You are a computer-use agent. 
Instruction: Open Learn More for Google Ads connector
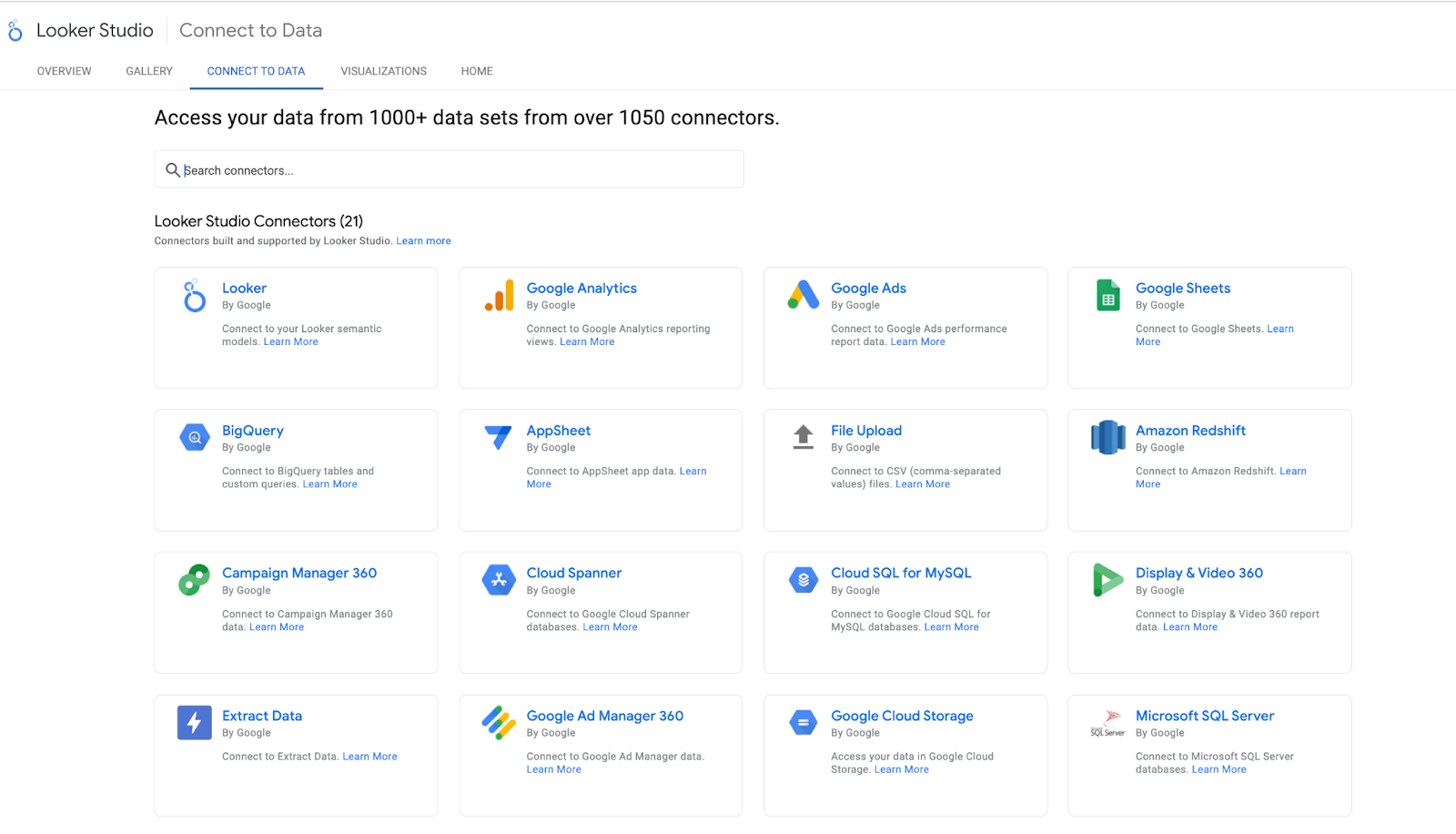point(917,341)
